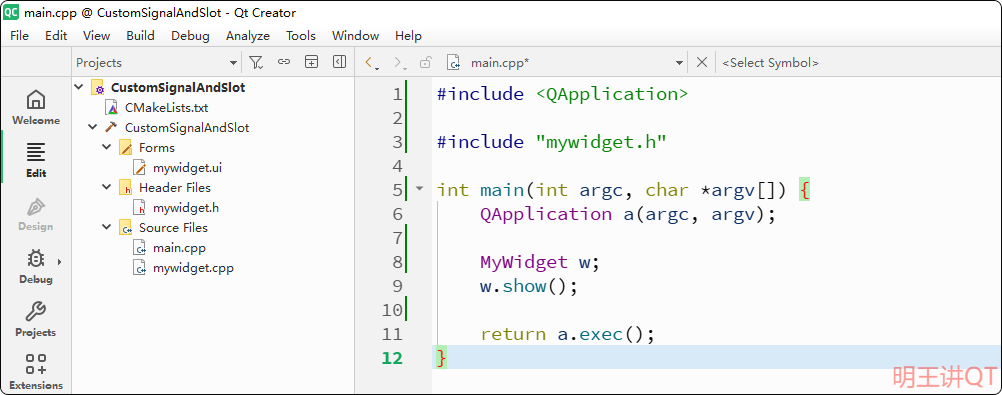Select the Forms folder label
The image size is (1002, 395).
(x=157, y=148)
